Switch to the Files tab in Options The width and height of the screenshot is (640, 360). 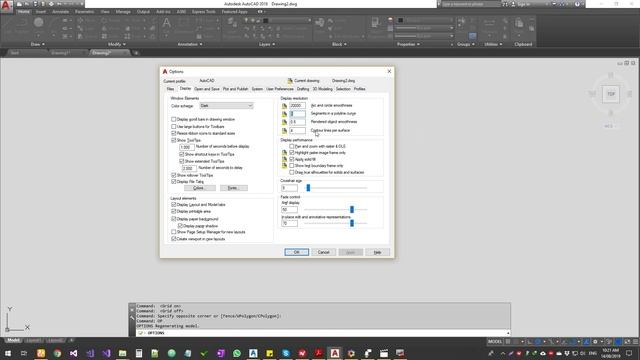tap(171, 89)
